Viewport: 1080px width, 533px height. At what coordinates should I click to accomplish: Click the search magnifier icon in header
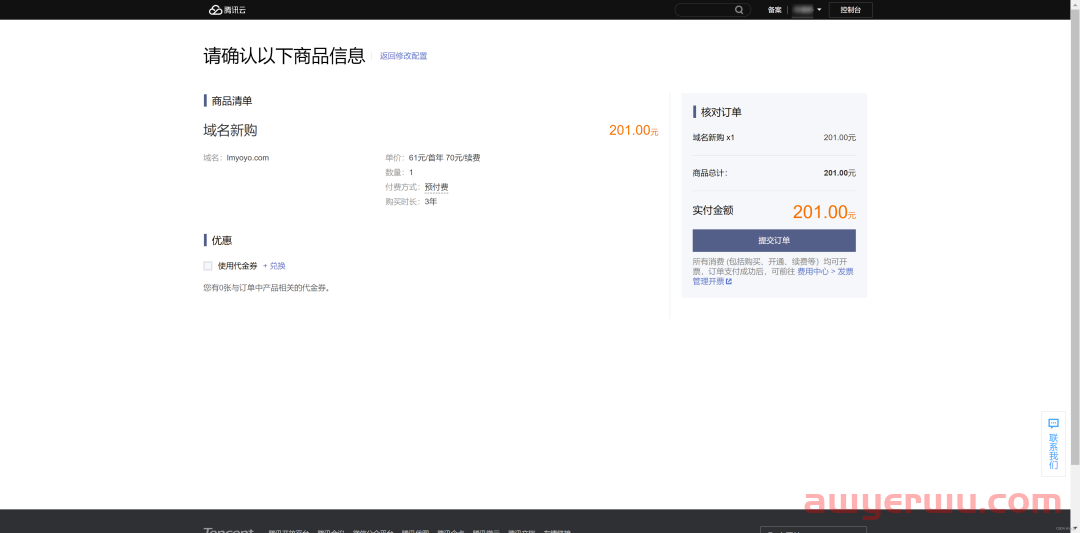[x=739, y=10]
